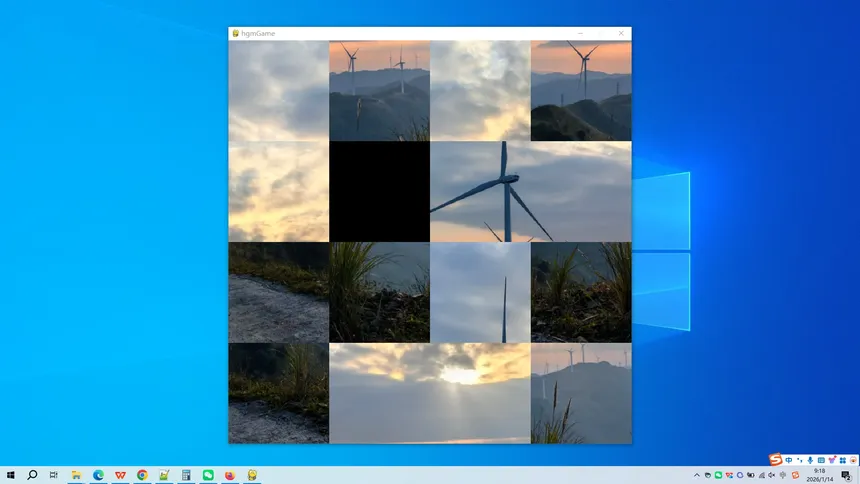Minimize the hgmGame window
The width and height of the screenshot is (860, 484).
tap(578, 33)
